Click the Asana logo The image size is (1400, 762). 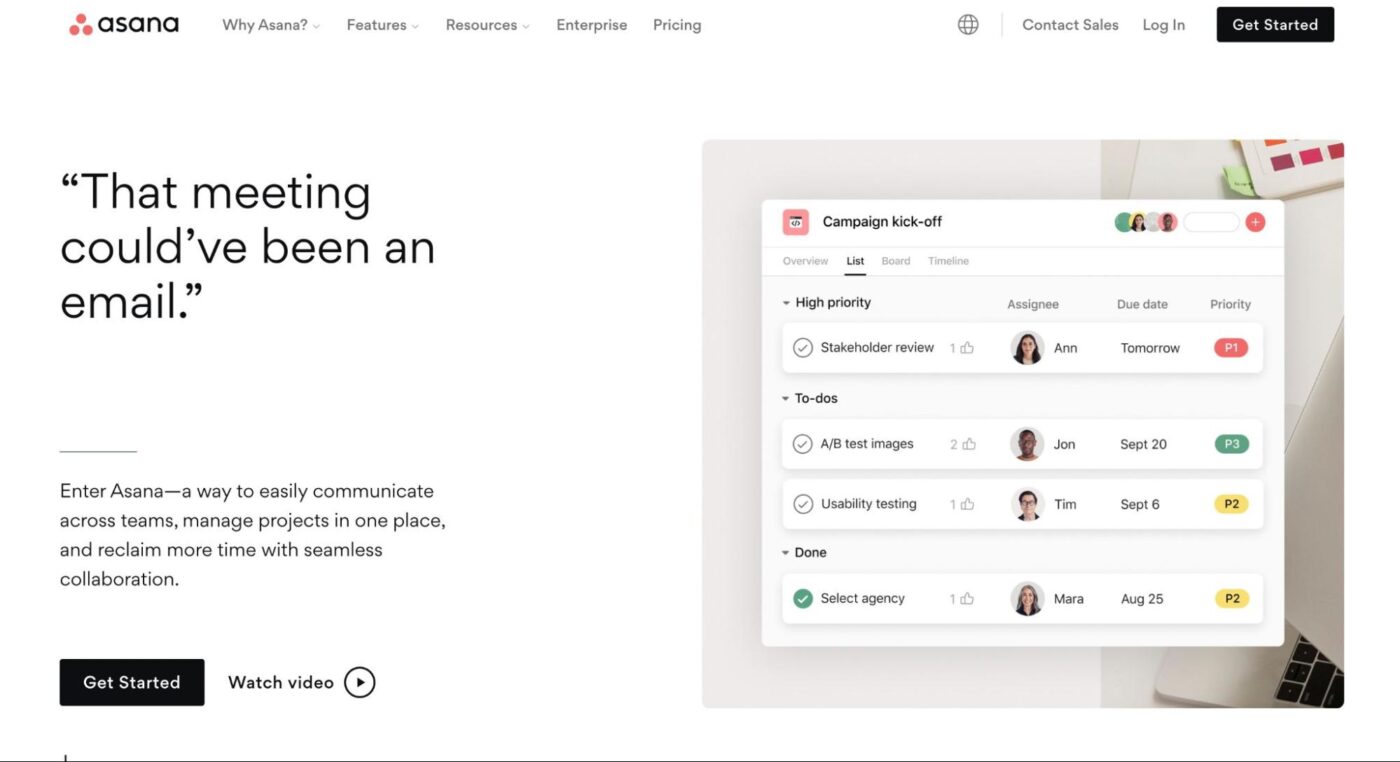(x=122, y=24)
